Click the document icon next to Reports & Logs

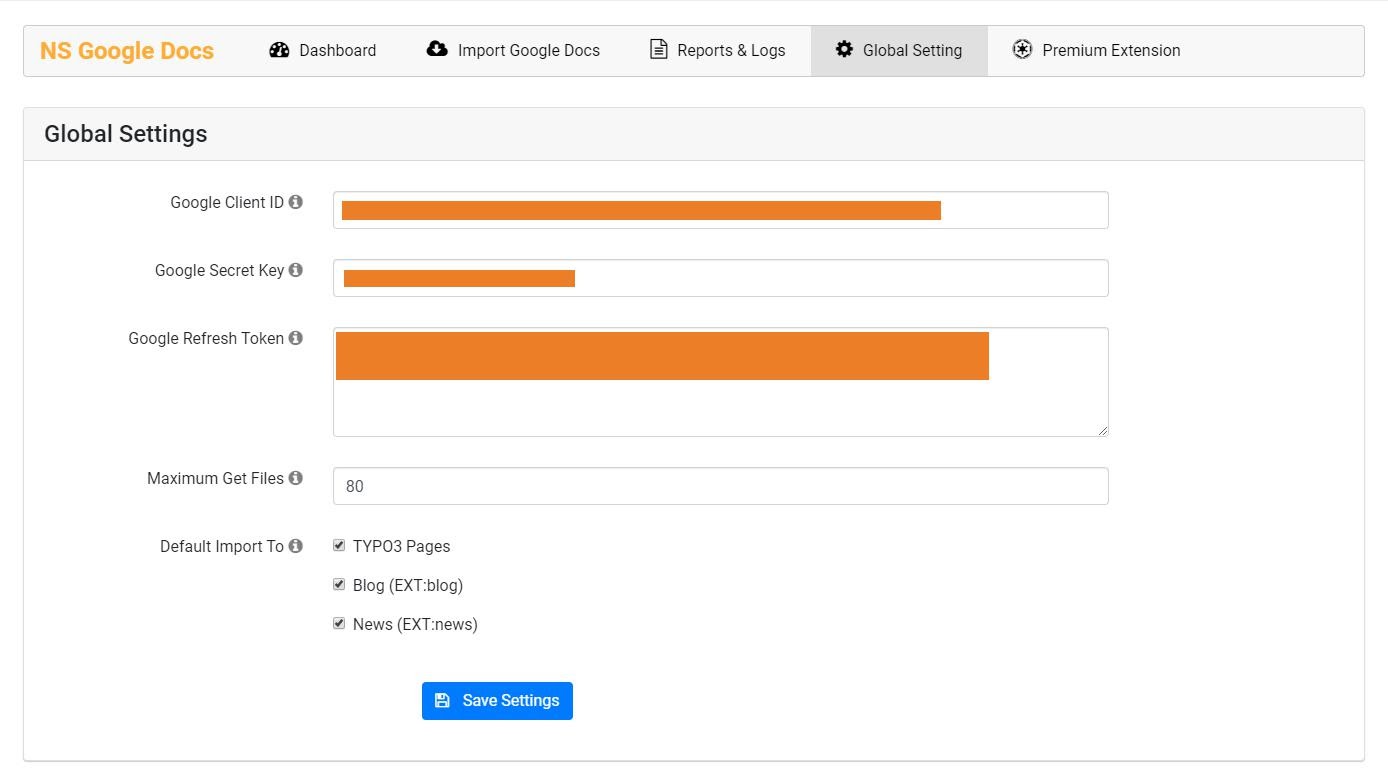click(x=657, y=49)
